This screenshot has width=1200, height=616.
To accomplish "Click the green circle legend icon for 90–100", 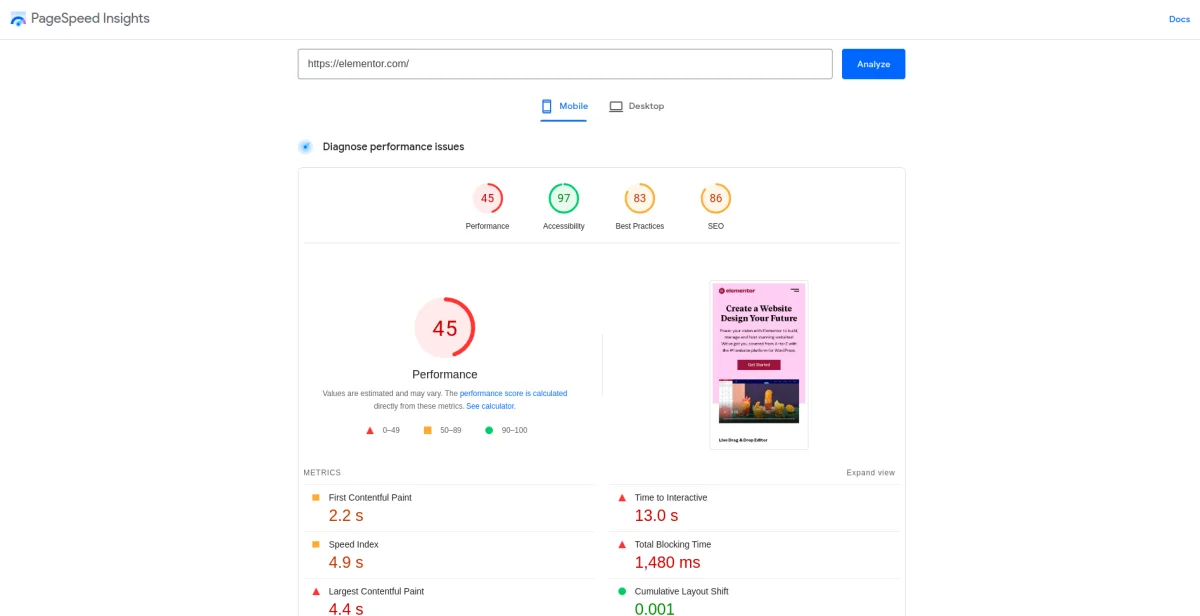I will [x=489, y=430].
